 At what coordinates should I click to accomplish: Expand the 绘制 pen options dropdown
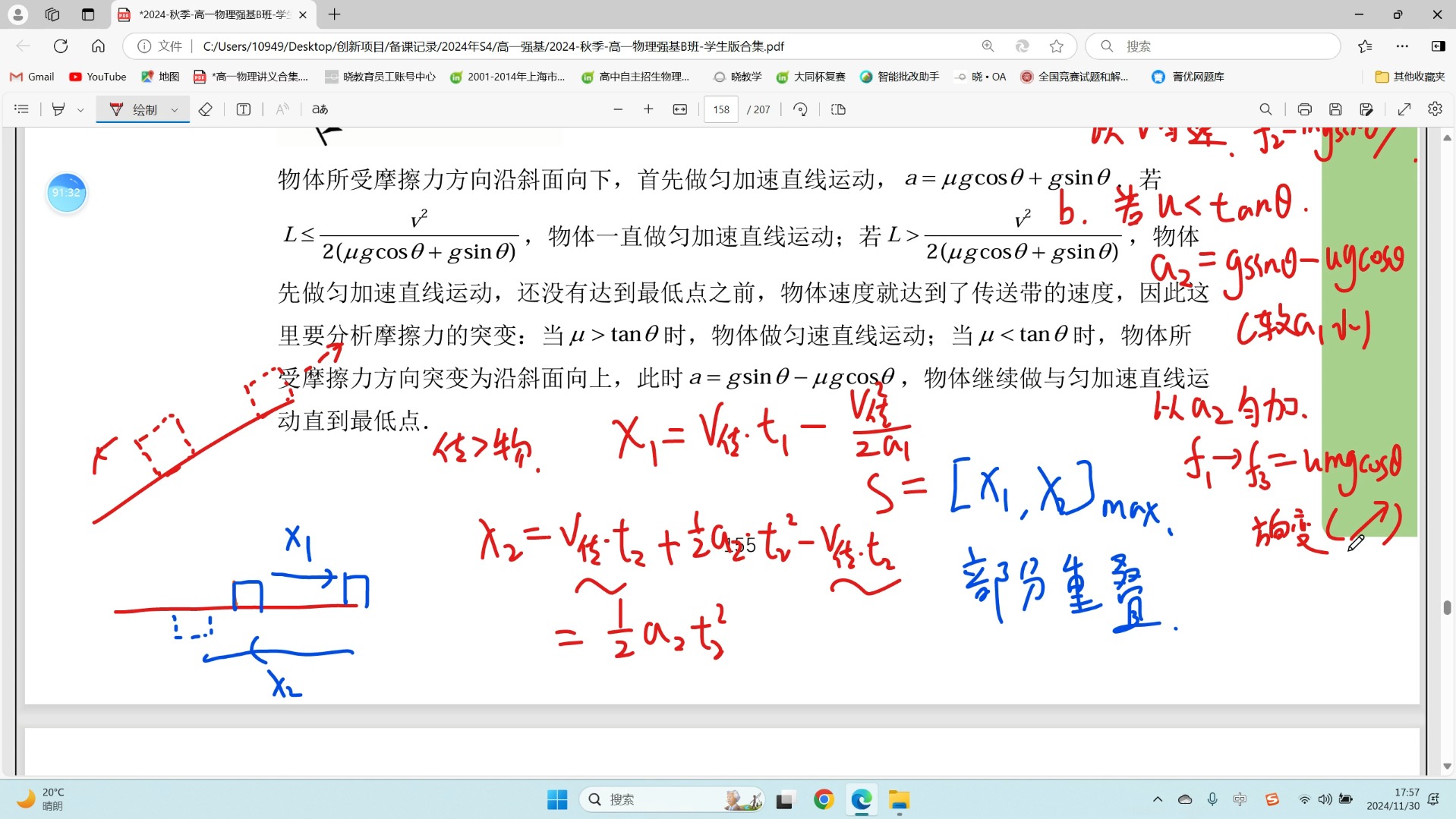[x=175, y=109]
